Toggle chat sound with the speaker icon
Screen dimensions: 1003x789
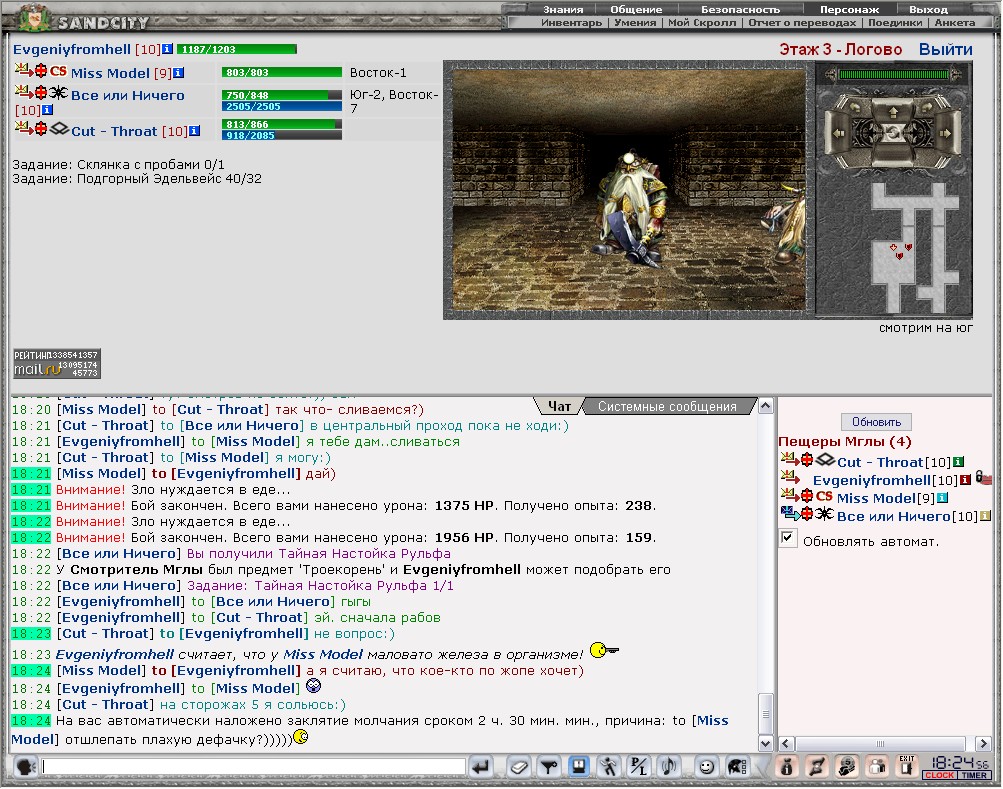(668, 767)
